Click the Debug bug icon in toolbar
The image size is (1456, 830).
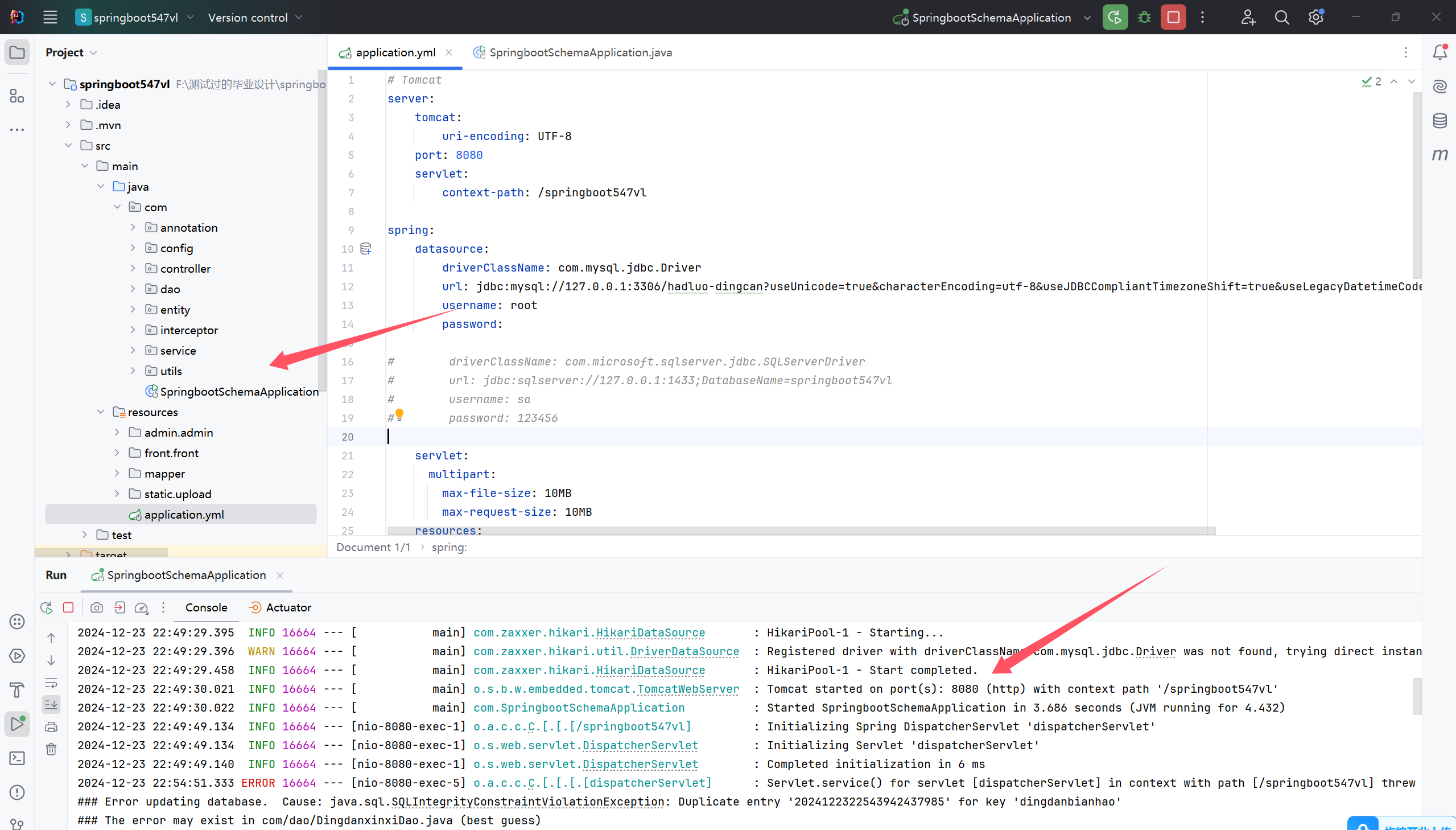tap(1144, 17)
